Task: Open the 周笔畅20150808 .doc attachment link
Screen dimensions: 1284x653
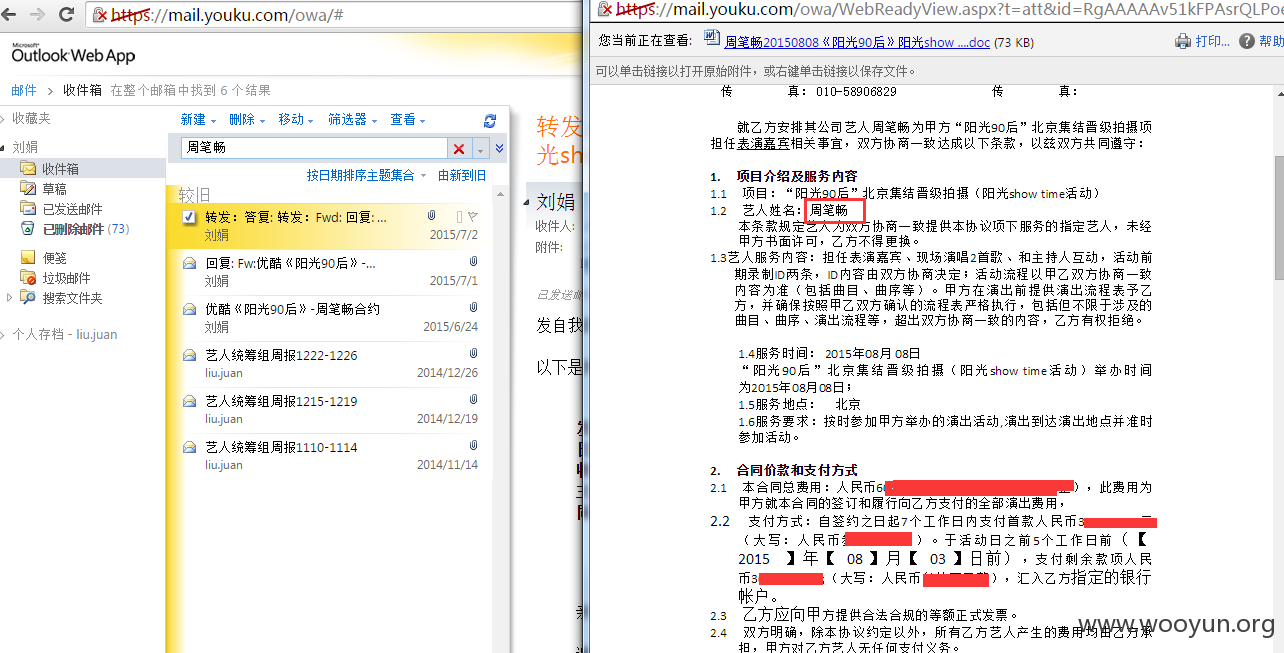Action: (x=857, y=42)
